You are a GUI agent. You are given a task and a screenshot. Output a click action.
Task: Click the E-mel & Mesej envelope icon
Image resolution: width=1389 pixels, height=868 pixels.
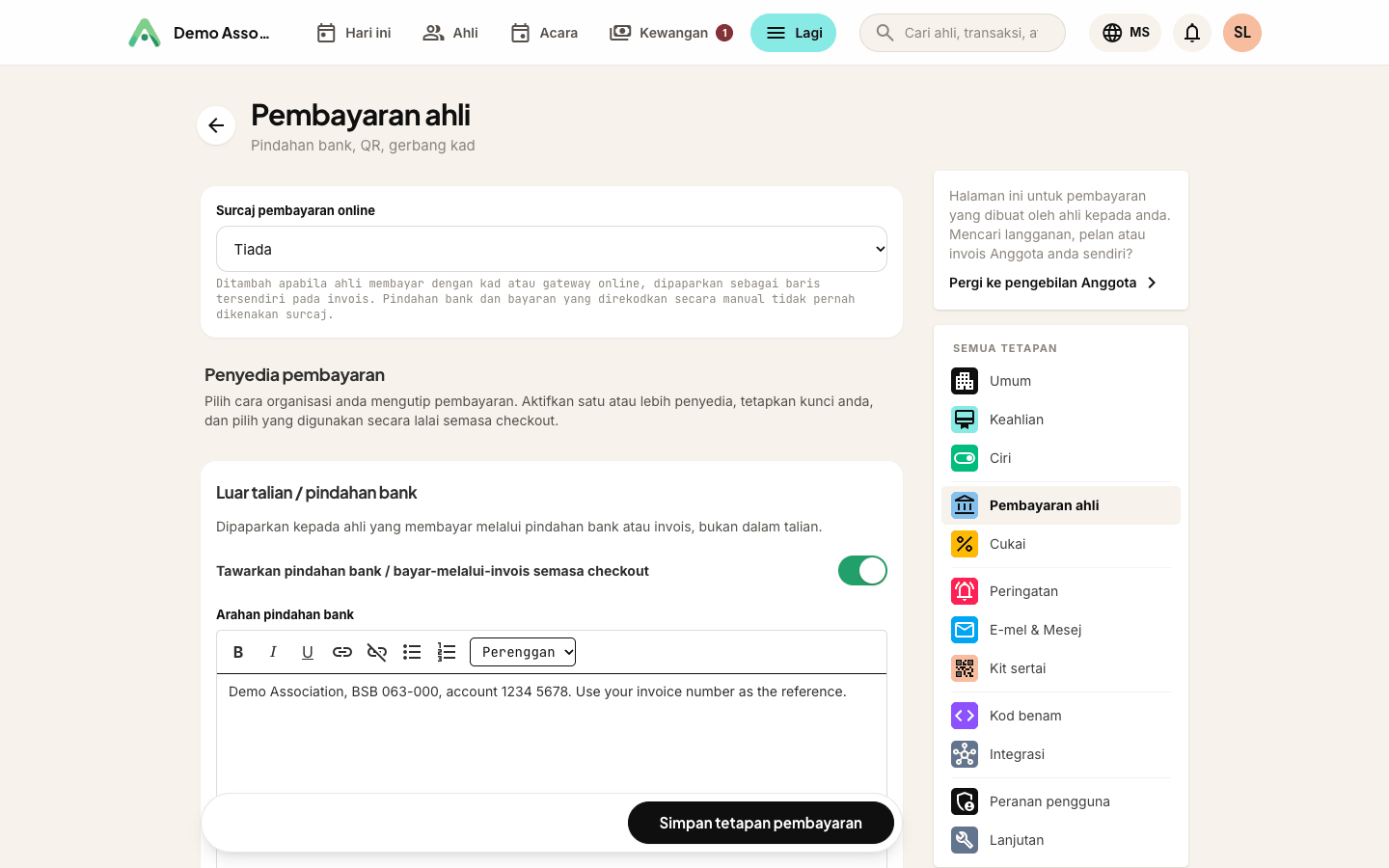pyautogui.click(x=965, y=630)
